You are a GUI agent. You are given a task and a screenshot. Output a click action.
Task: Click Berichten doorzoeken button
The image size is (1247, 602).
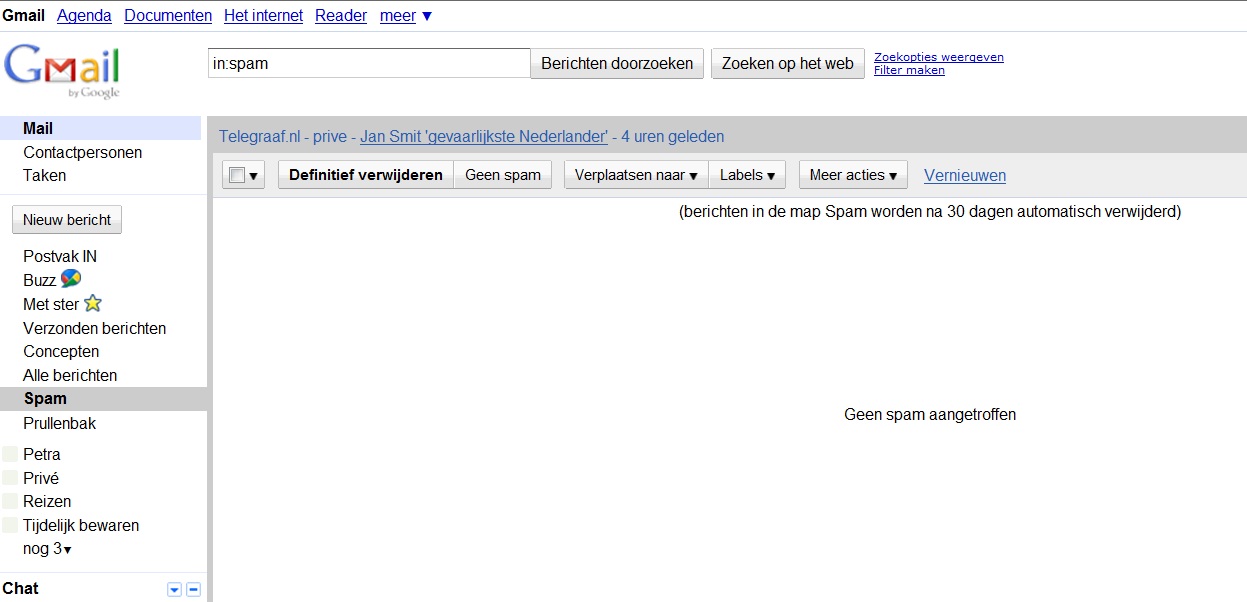617,63
